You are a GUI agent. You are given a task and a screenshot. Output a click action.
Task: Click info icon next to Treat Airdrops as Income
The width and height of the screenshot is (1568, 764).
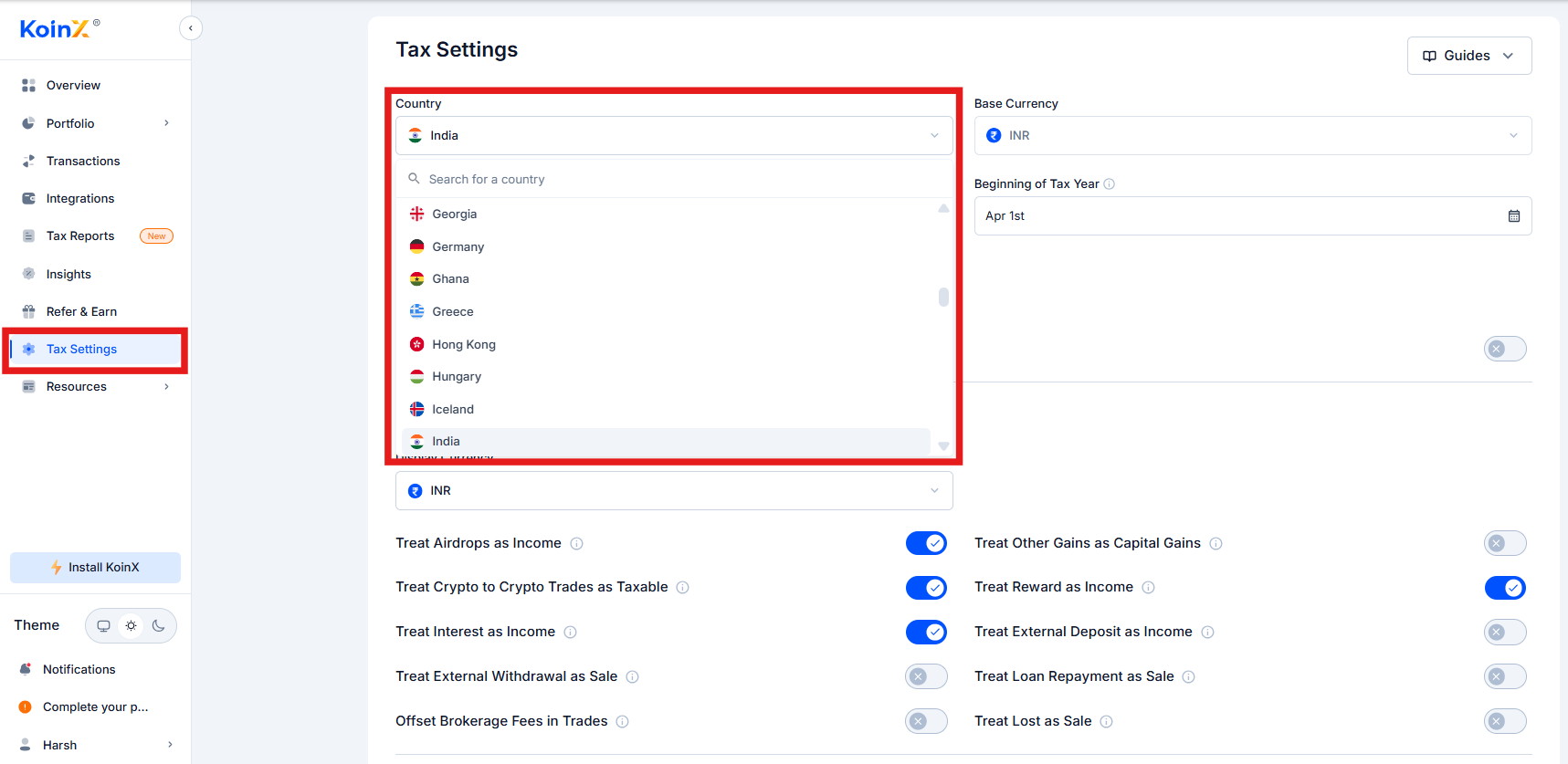tap(576, 544)
